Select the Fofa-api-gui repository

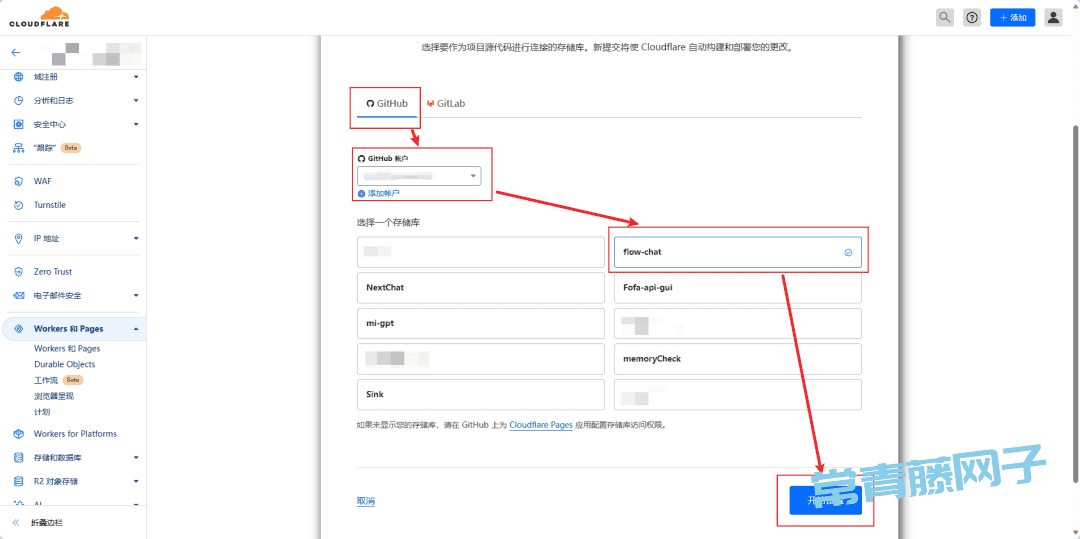[738, 288]
